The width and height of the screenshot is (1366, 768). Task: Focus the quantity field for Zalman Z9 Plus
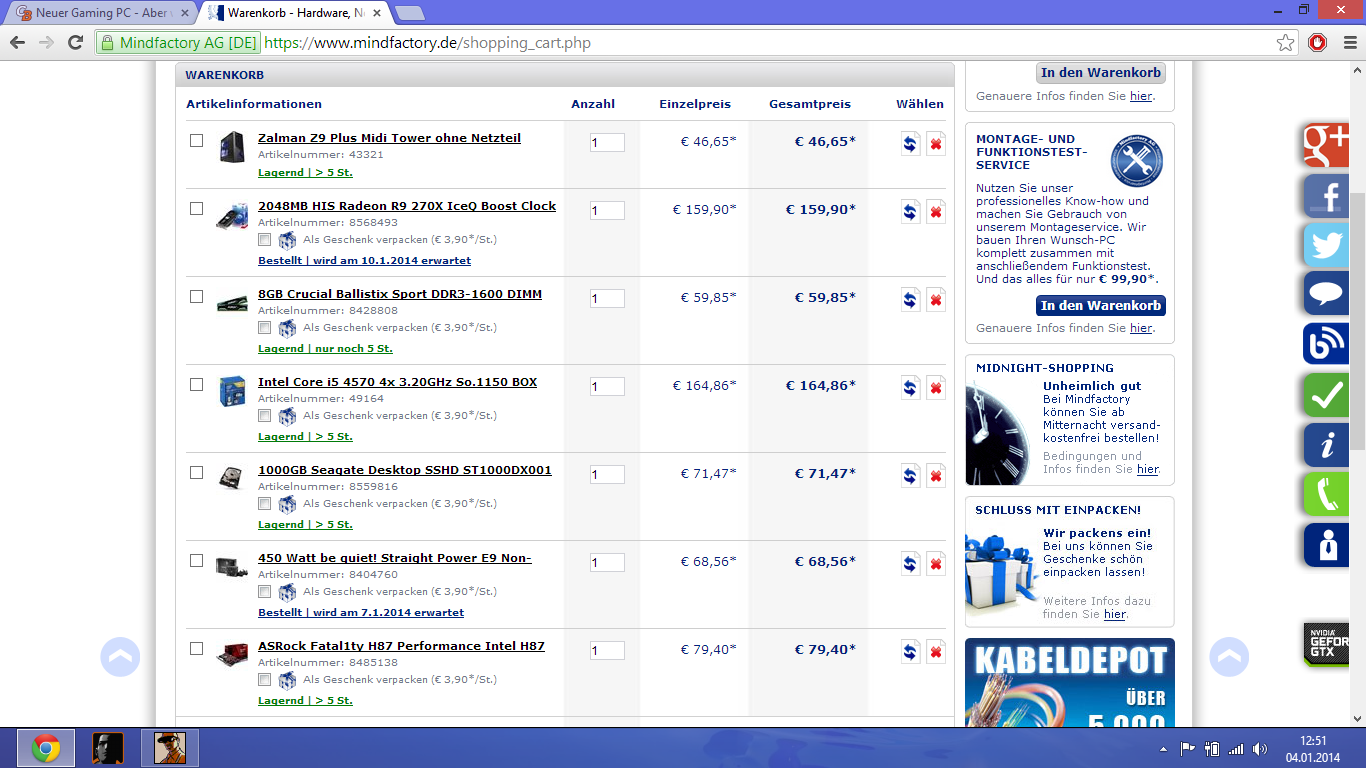(607, 143)
